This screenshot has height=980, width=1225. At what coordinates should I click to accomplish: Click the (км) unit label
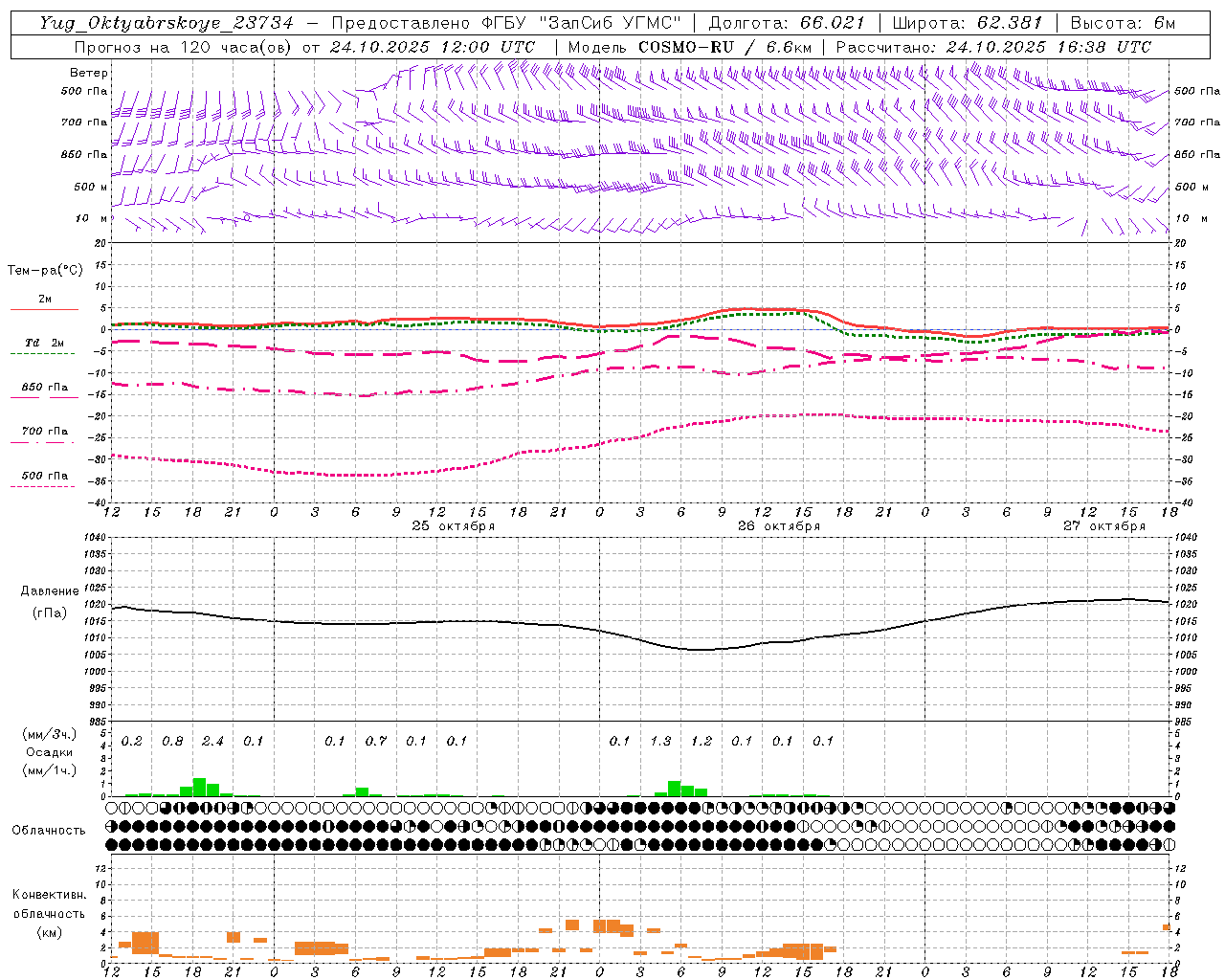49,932
